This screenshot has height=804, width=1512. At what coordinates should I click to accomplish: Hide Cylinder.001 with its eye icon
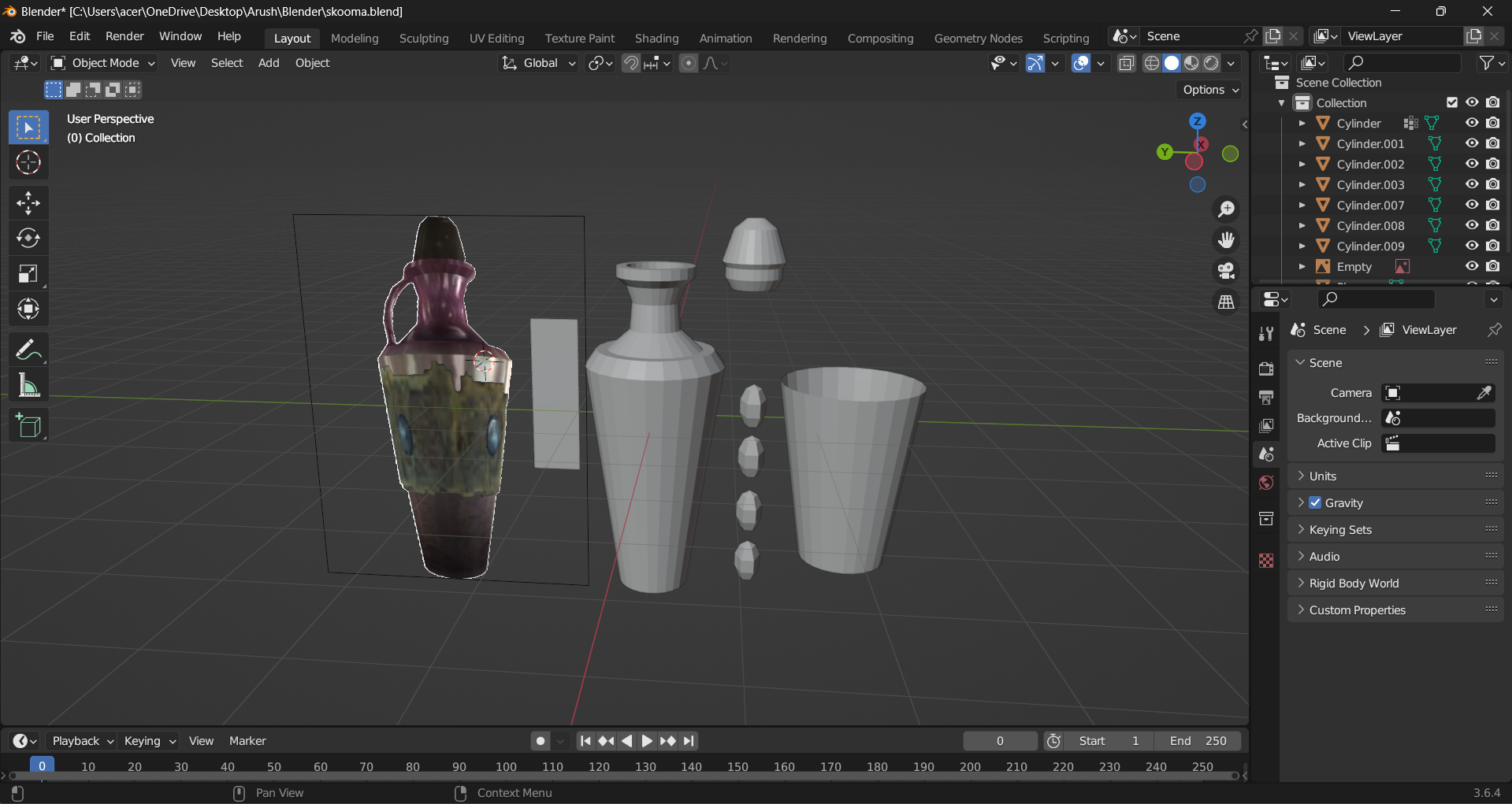(1472, 143)
